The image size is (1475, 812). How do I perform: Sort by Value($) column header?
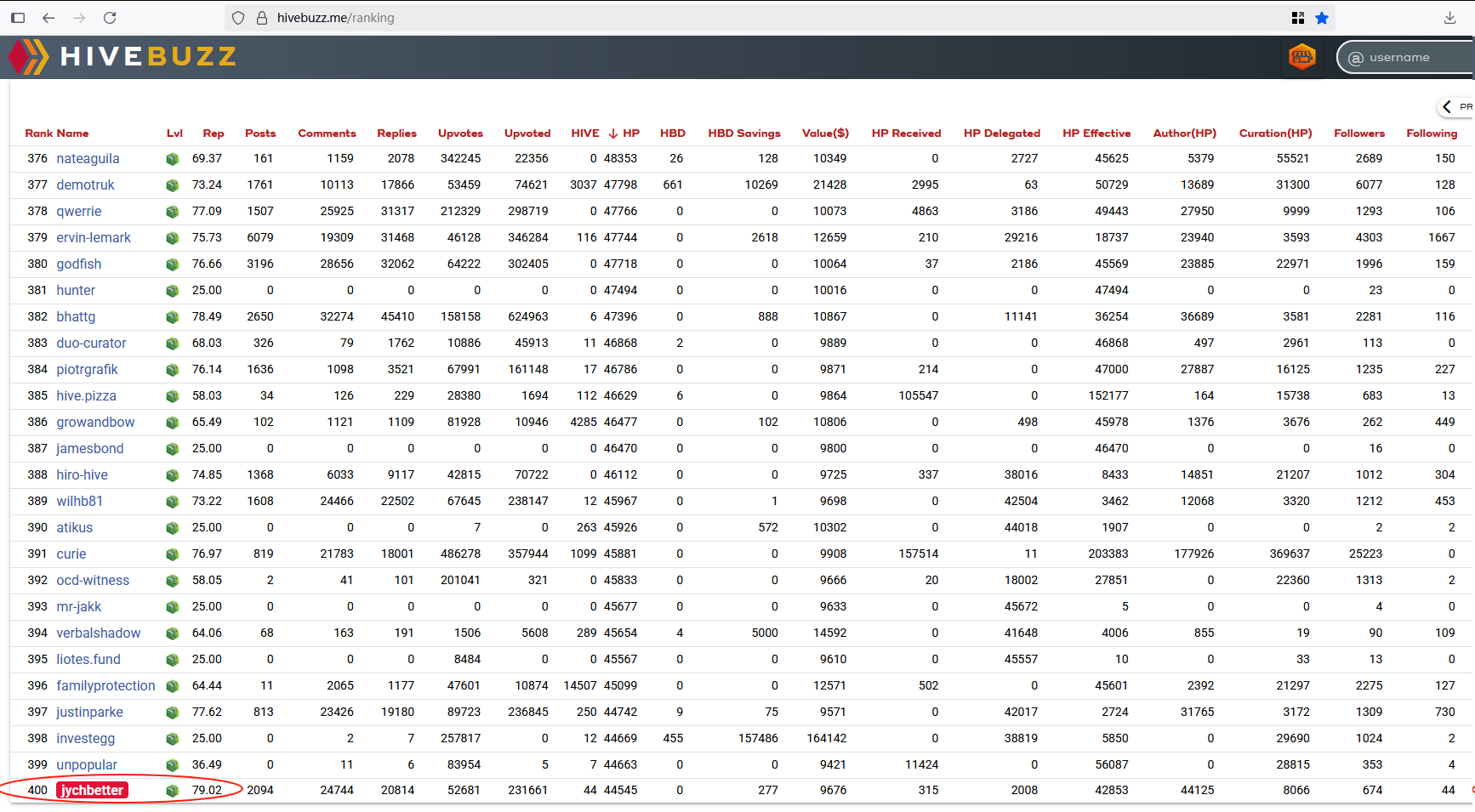point(825,133)
